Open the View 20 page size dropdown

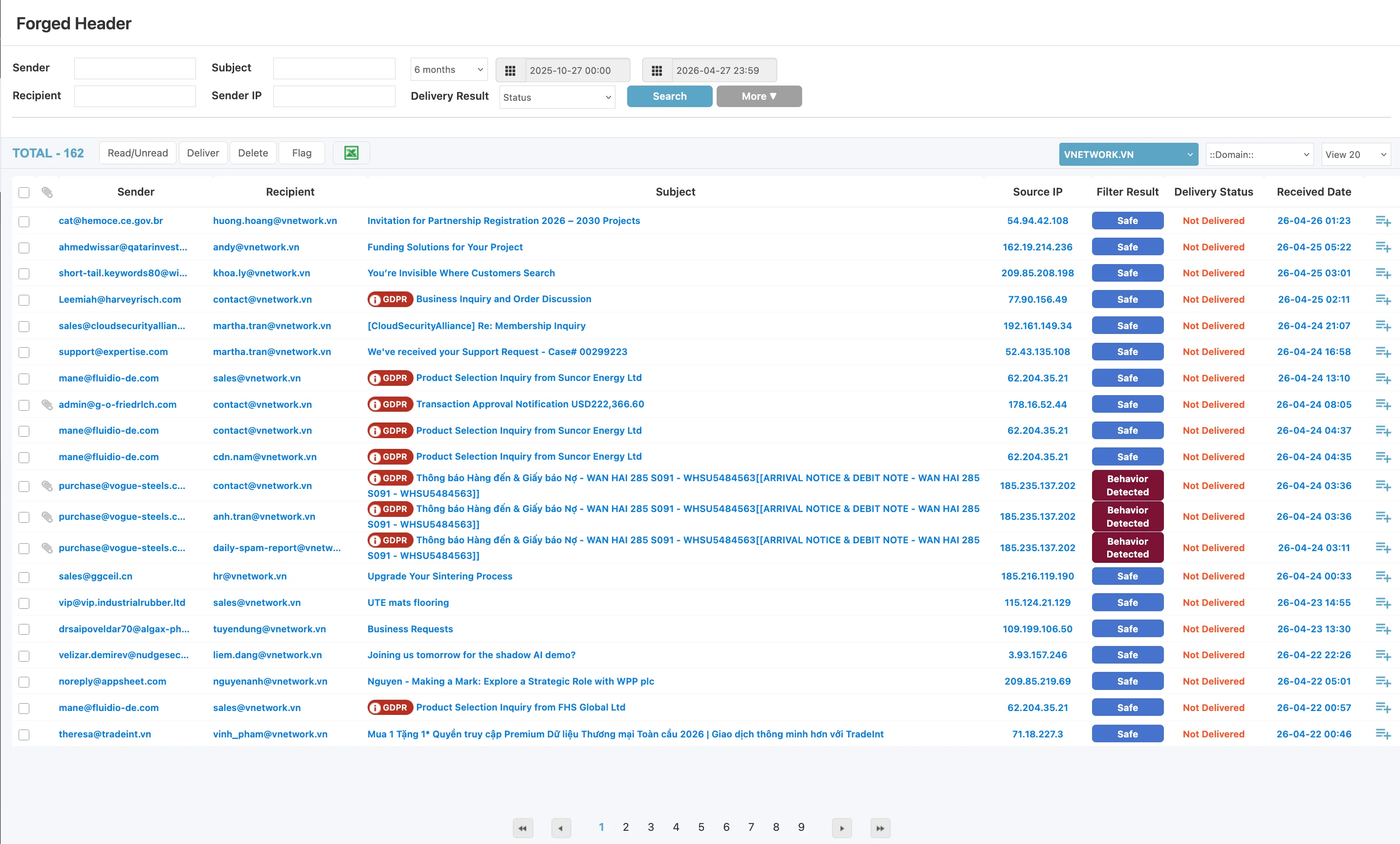point(1356,155)
